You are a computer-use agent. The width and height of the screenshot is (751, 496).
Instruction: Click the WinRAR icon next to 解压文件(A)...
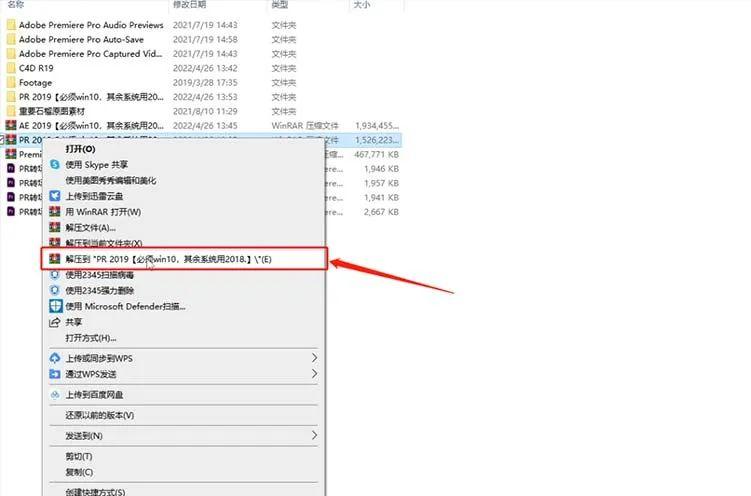coord(55,227)
